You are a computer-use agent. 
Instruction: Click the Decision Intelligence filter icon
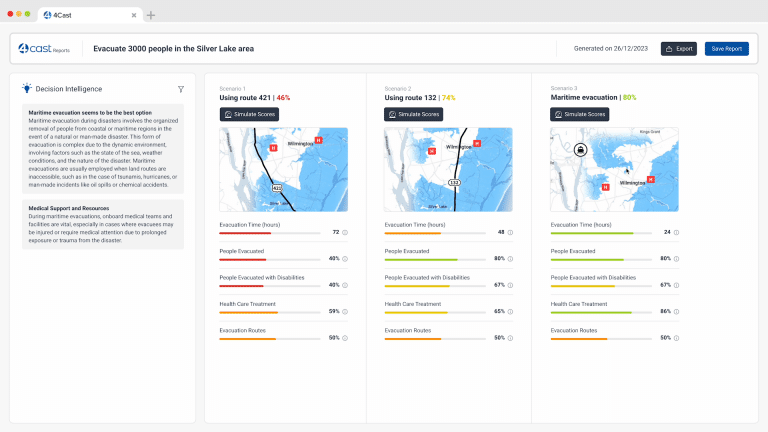[x=180, y=89]
